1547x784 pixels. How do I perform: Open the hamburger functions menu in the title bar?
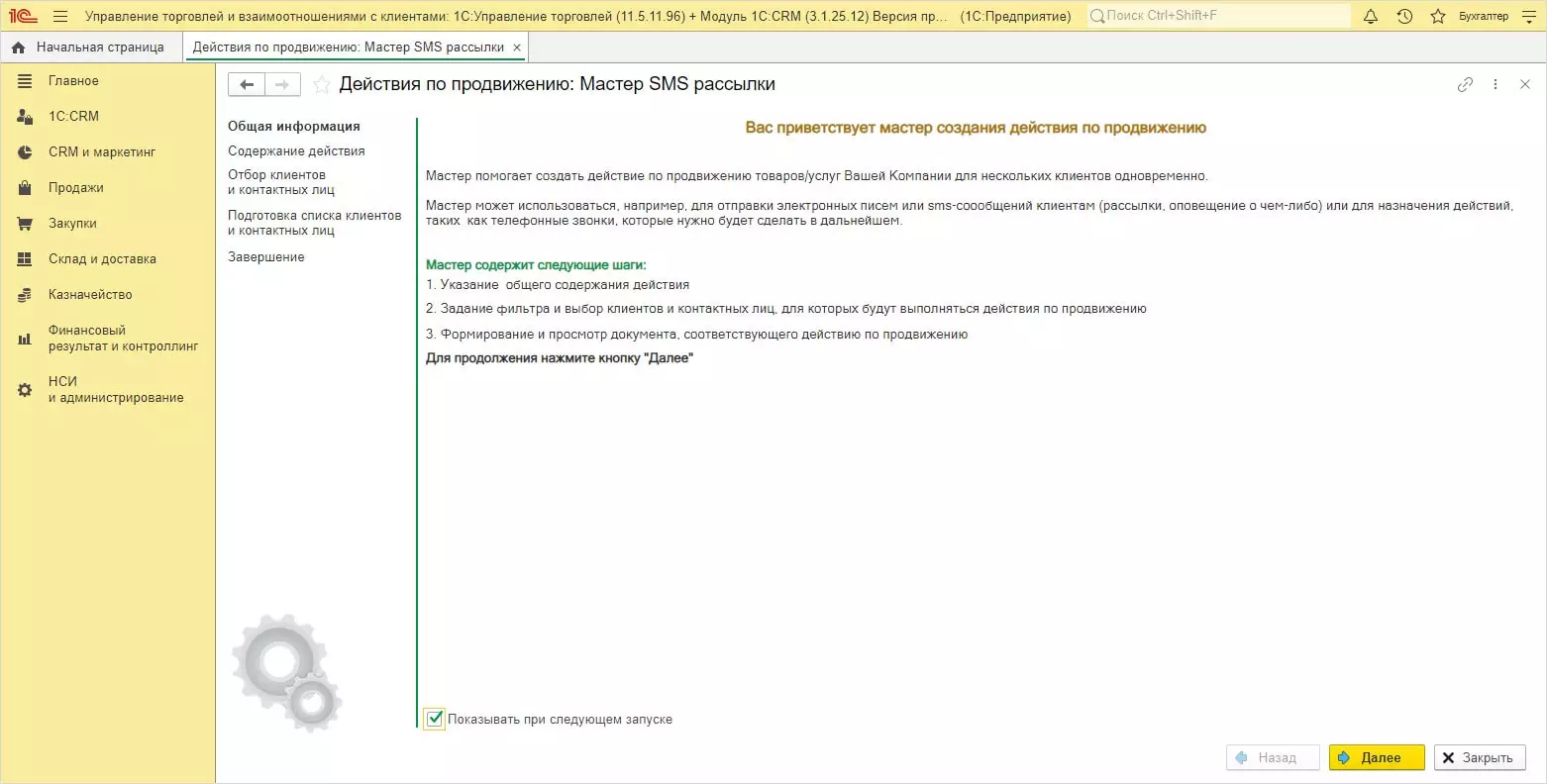[60, 16]
